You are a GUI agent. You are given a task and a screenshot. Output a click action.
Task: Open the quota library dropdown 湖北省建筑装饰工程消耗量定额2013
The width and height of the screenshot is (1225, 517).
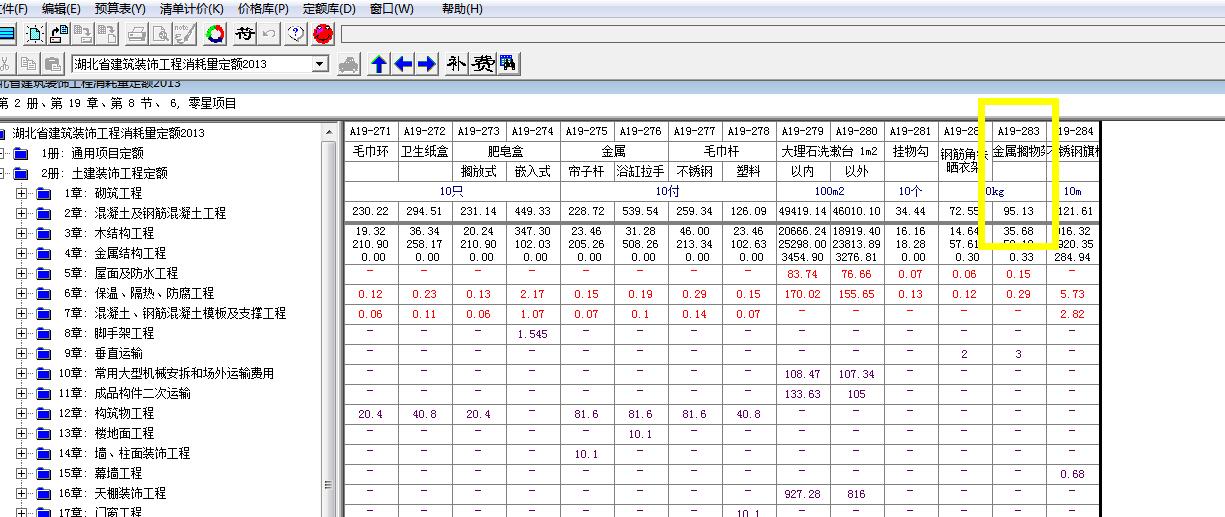(x=320, y=64)
